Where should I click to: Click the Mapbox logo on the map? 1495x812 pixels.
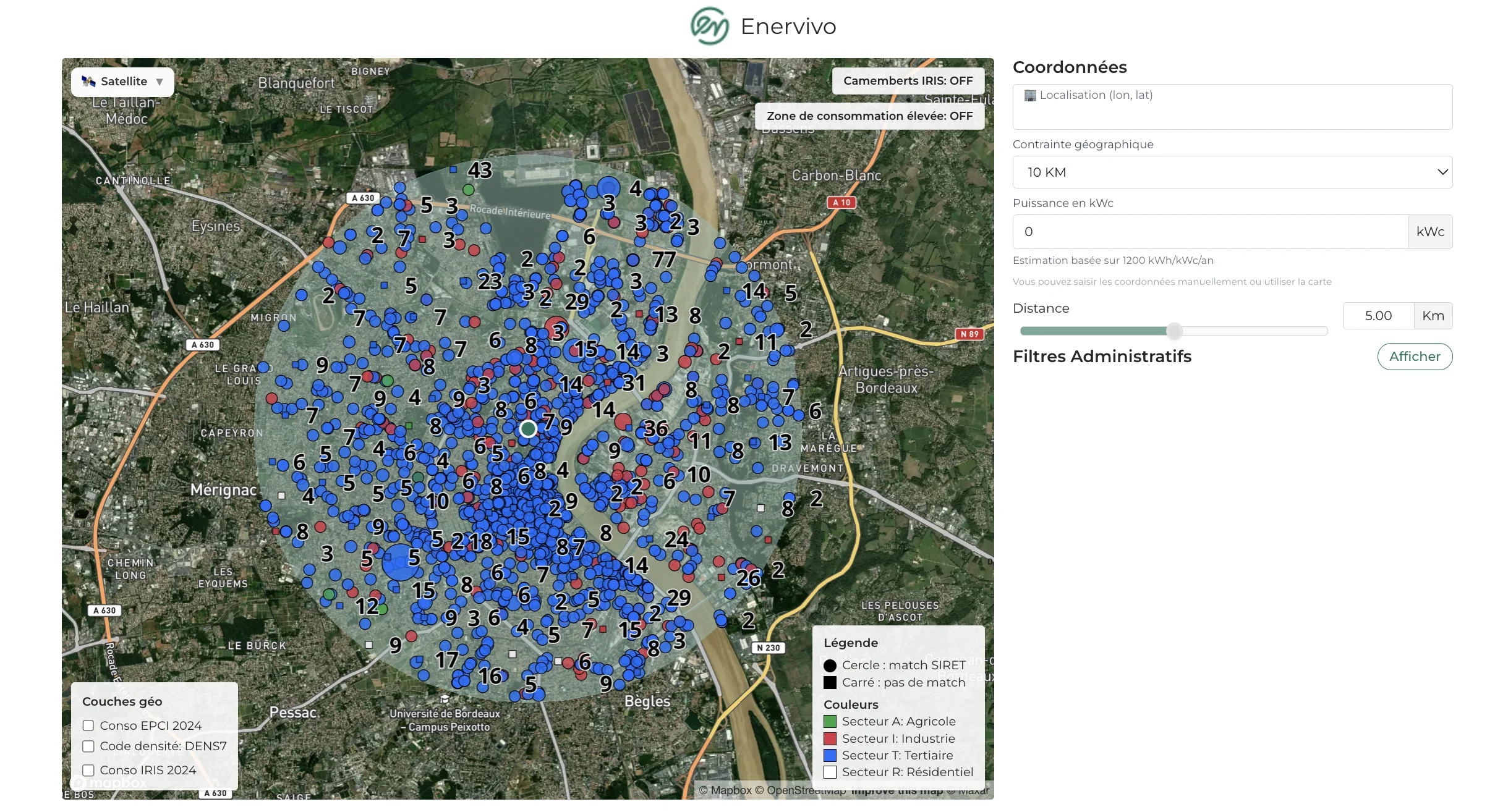pyautogui.click(x=108, y=783)
